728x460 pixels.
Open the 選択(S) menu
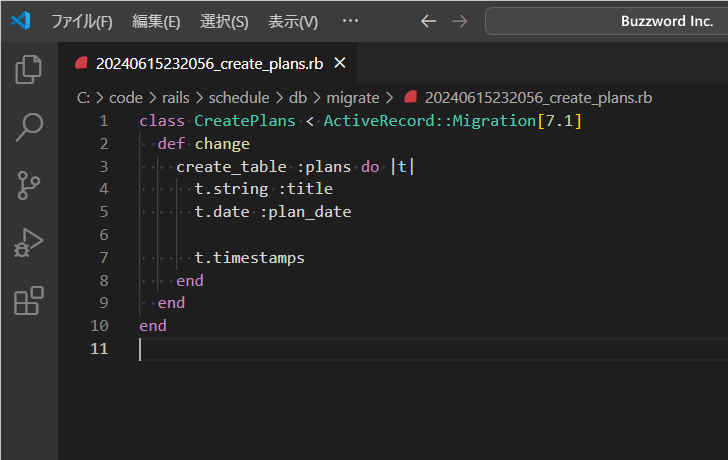224,21
